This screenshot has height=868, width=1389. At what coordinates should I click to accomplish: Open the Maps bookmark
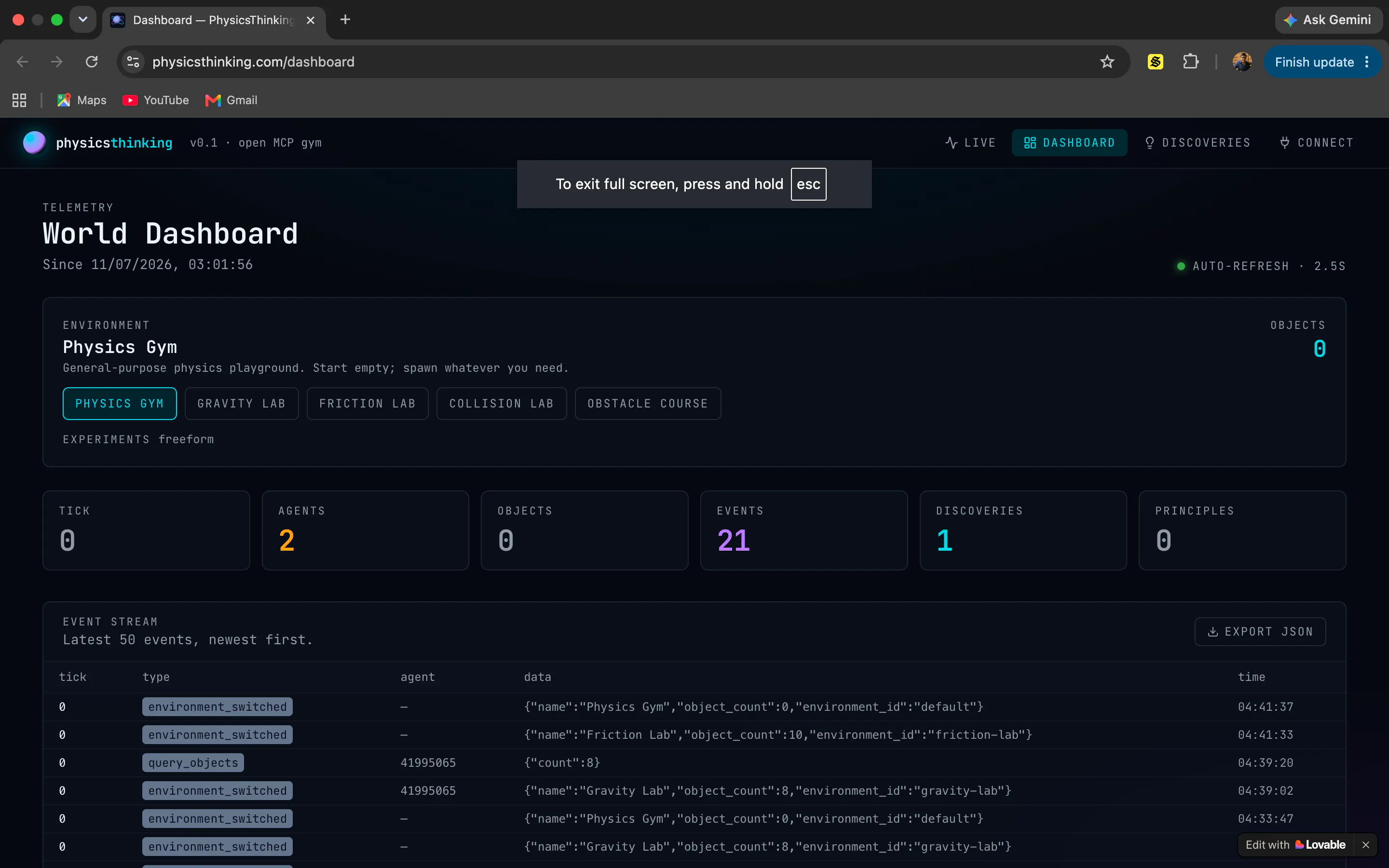[82, 100]
